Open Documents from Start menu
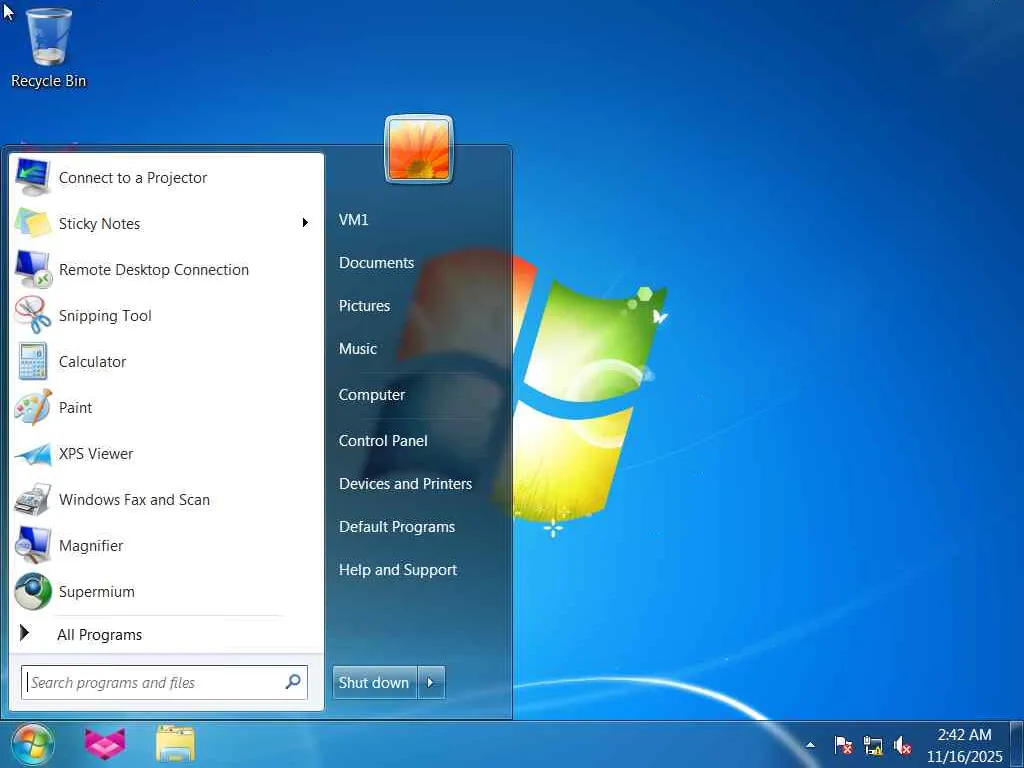 (x=376, y=263)
